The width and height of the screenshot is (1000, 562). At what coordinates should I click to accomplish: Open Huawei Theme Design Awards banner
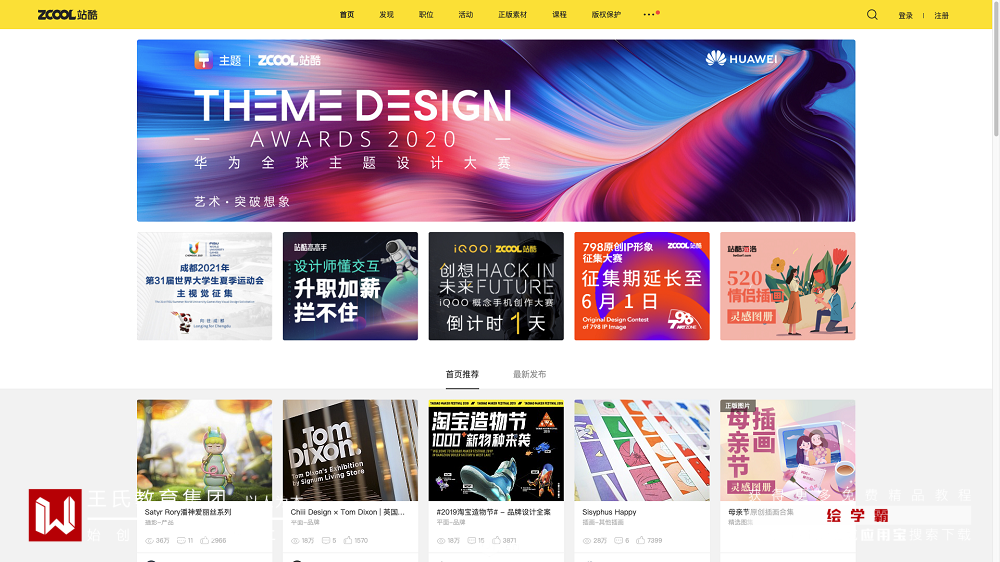496,131
